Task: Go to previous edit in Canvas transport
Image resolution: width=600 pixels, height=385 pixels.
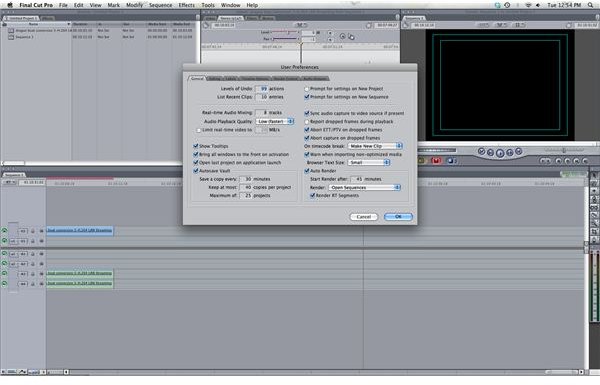Action: [481, 152]
